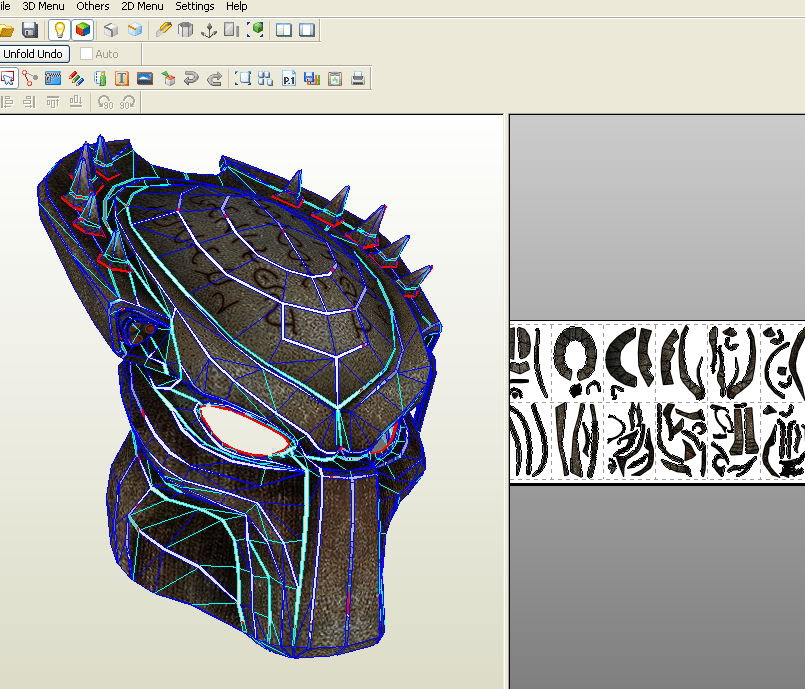Save the project with the floppy icon
The image size is (805, 689).
pos(30,30)
